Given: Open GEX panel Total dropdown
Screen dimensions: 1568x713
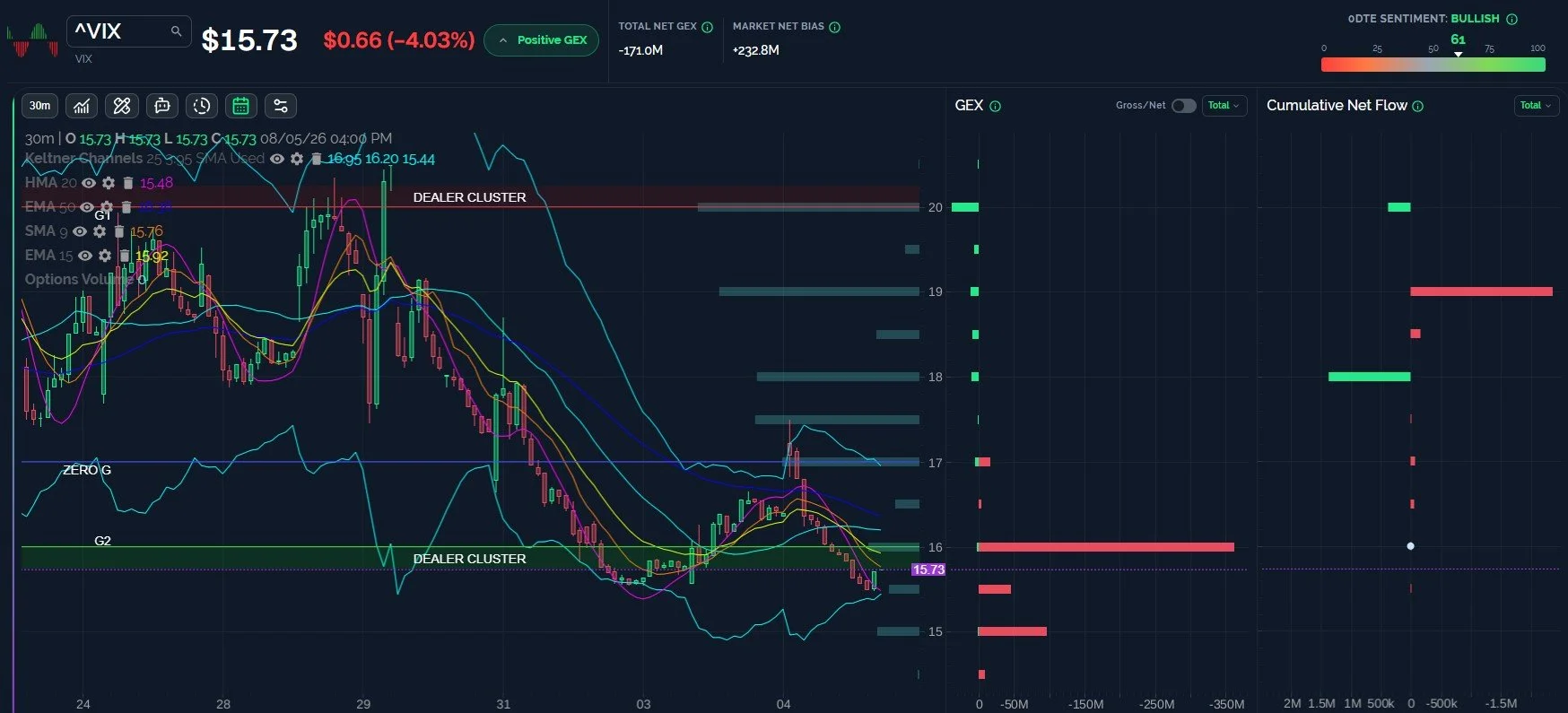Looking at the screenshot, I should (1224, 106).
